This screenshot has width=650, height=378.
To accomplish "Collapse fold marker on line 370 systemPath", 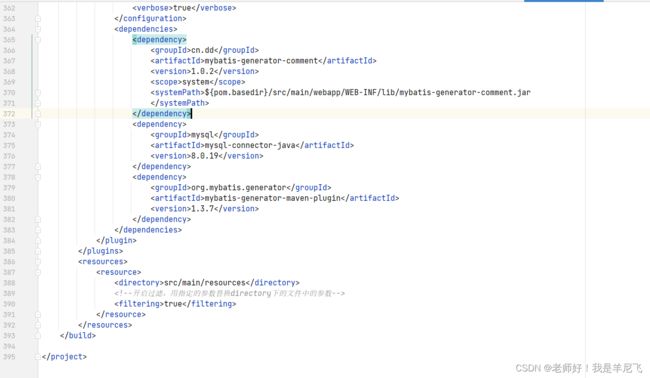I will click(38, 92).
